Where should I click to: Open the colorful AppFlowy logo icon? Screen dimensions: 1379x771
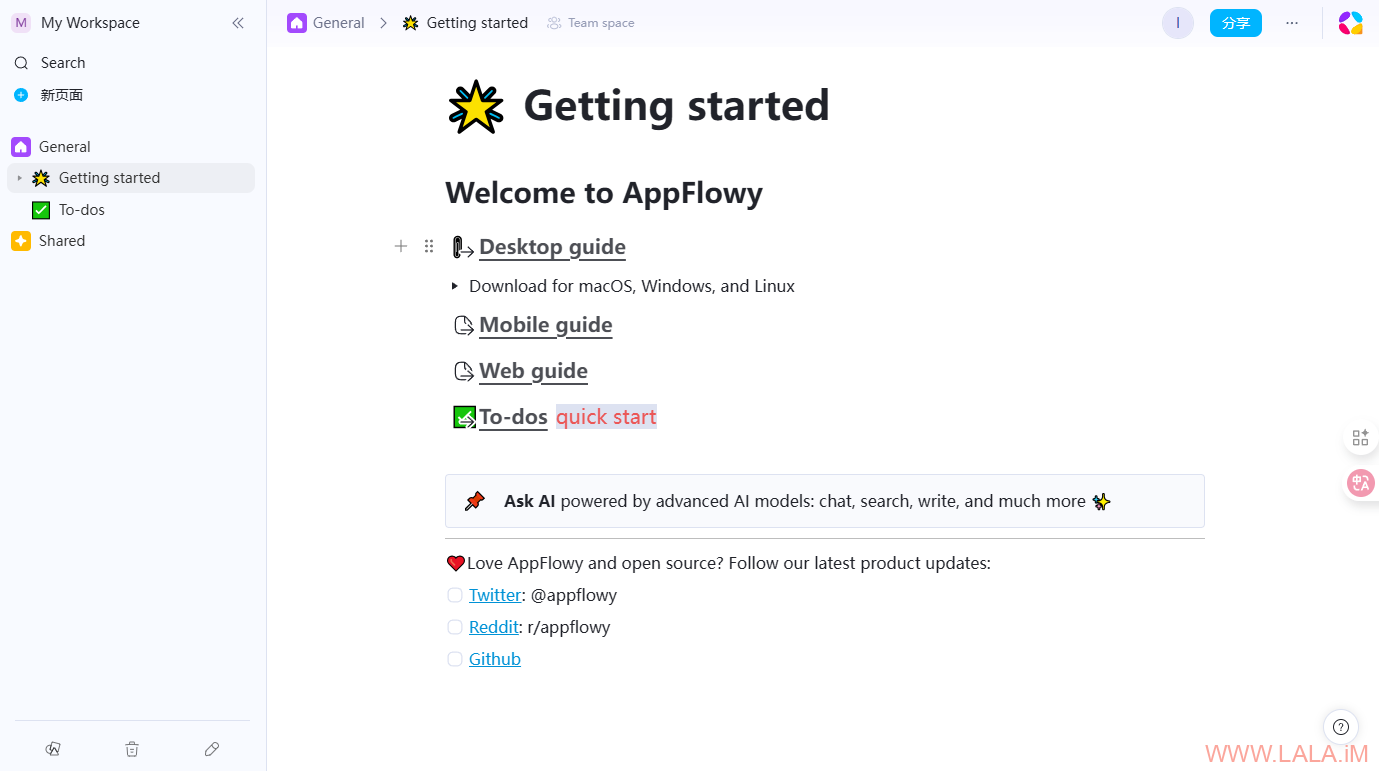(1350, 23)
